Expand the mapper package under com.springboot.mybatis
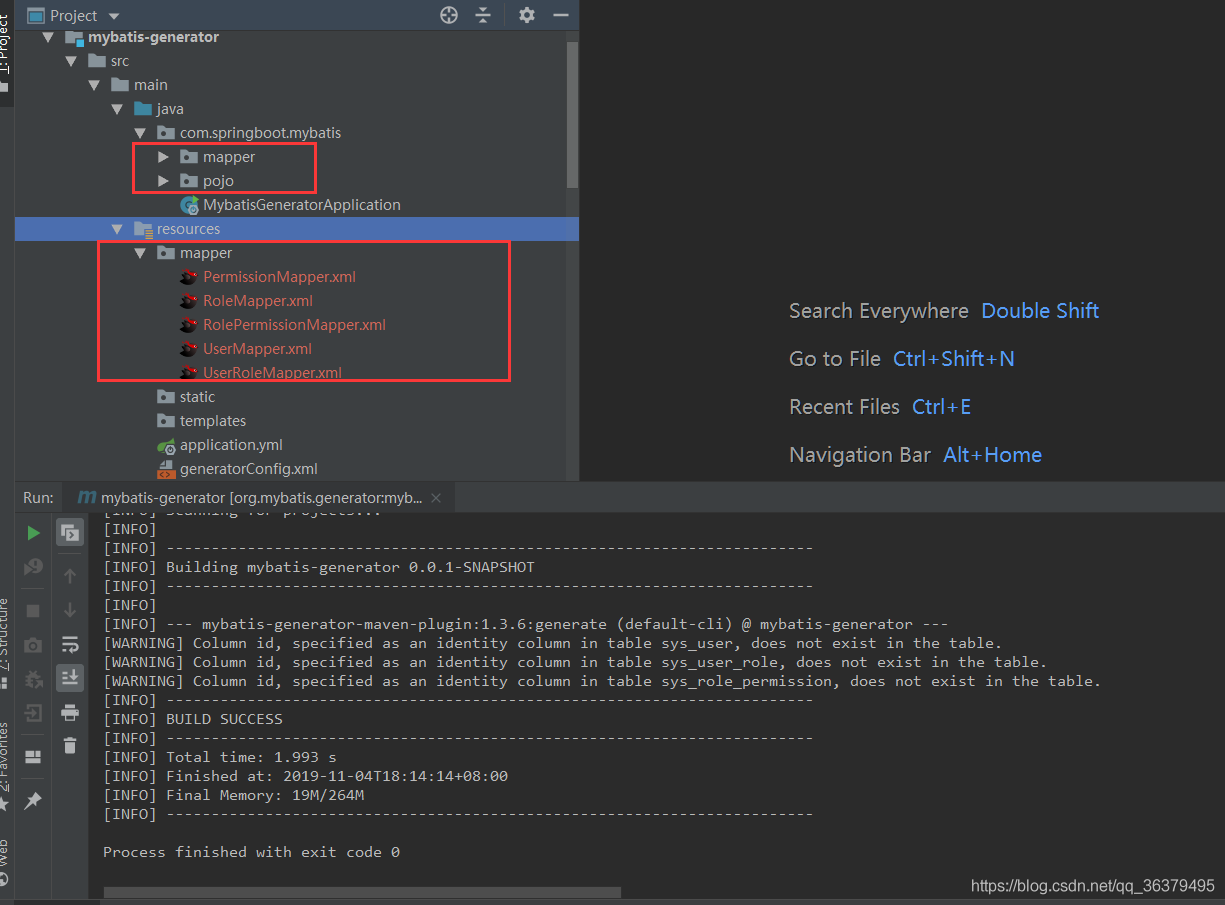The width and height of the screenshot is (1225, 905). tap(164, 157)
